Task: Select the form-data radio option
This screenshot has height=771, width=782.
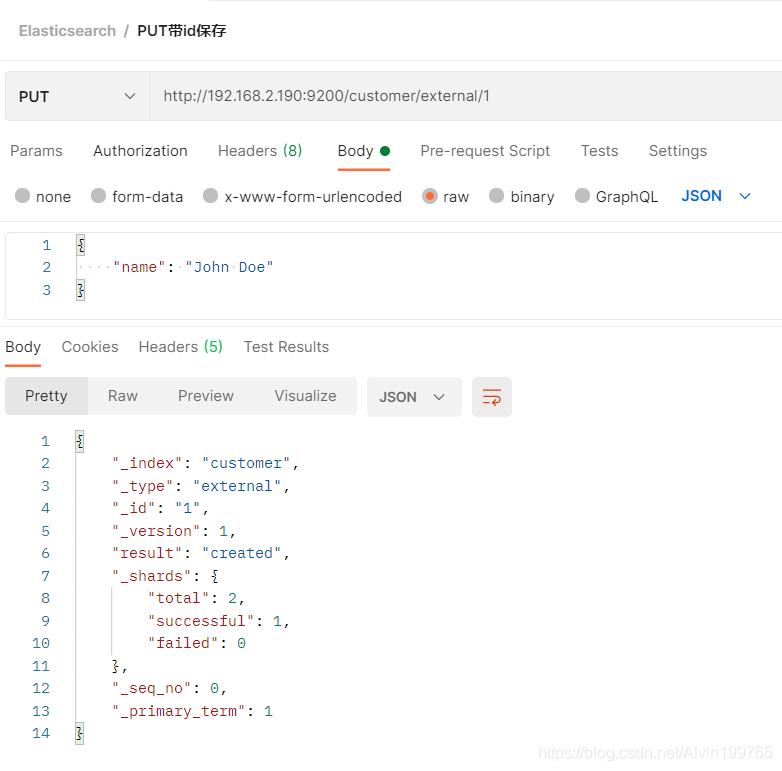Action: [x=99, y=195]
